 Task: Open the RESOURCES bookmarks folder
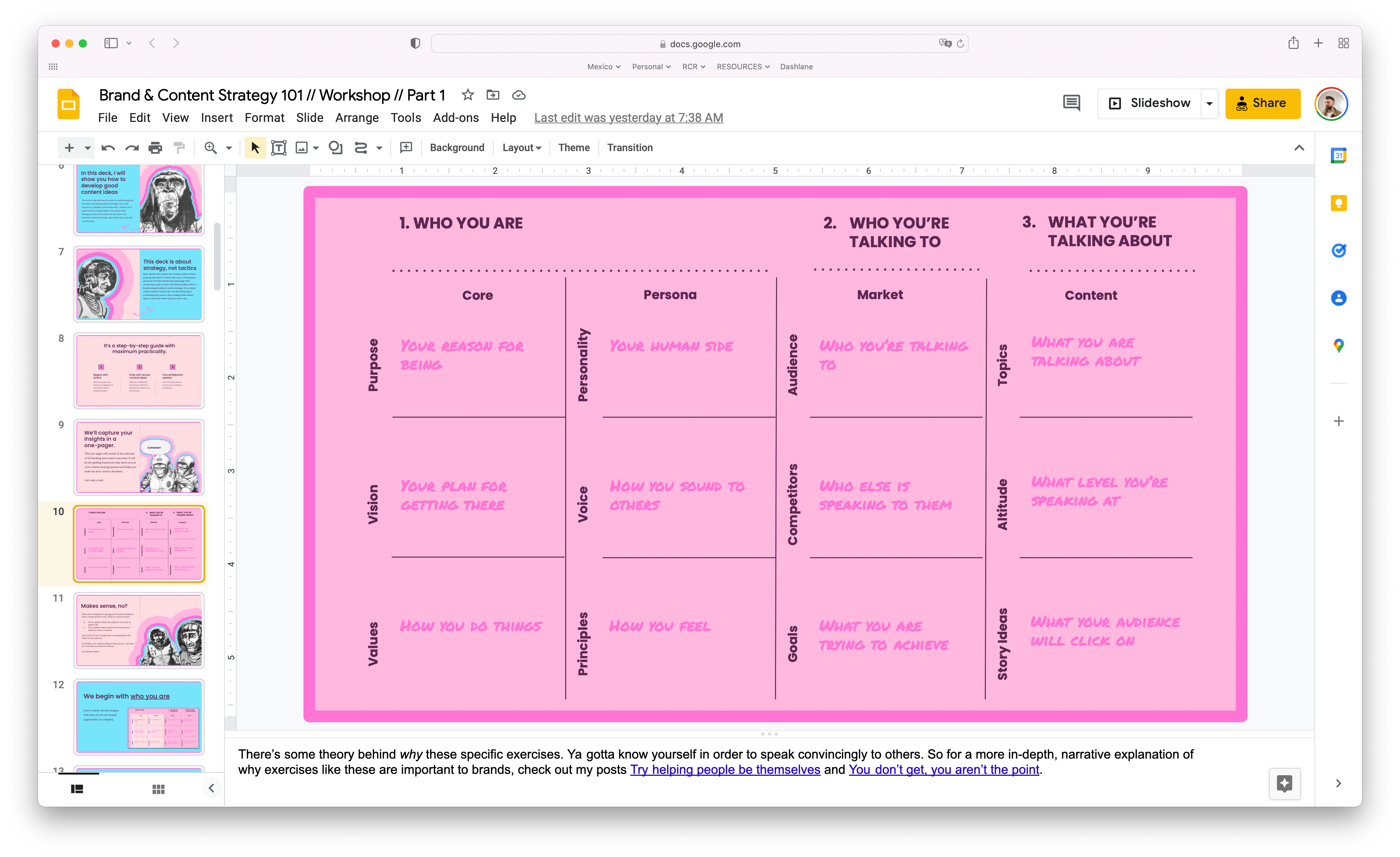click(743, 67)
